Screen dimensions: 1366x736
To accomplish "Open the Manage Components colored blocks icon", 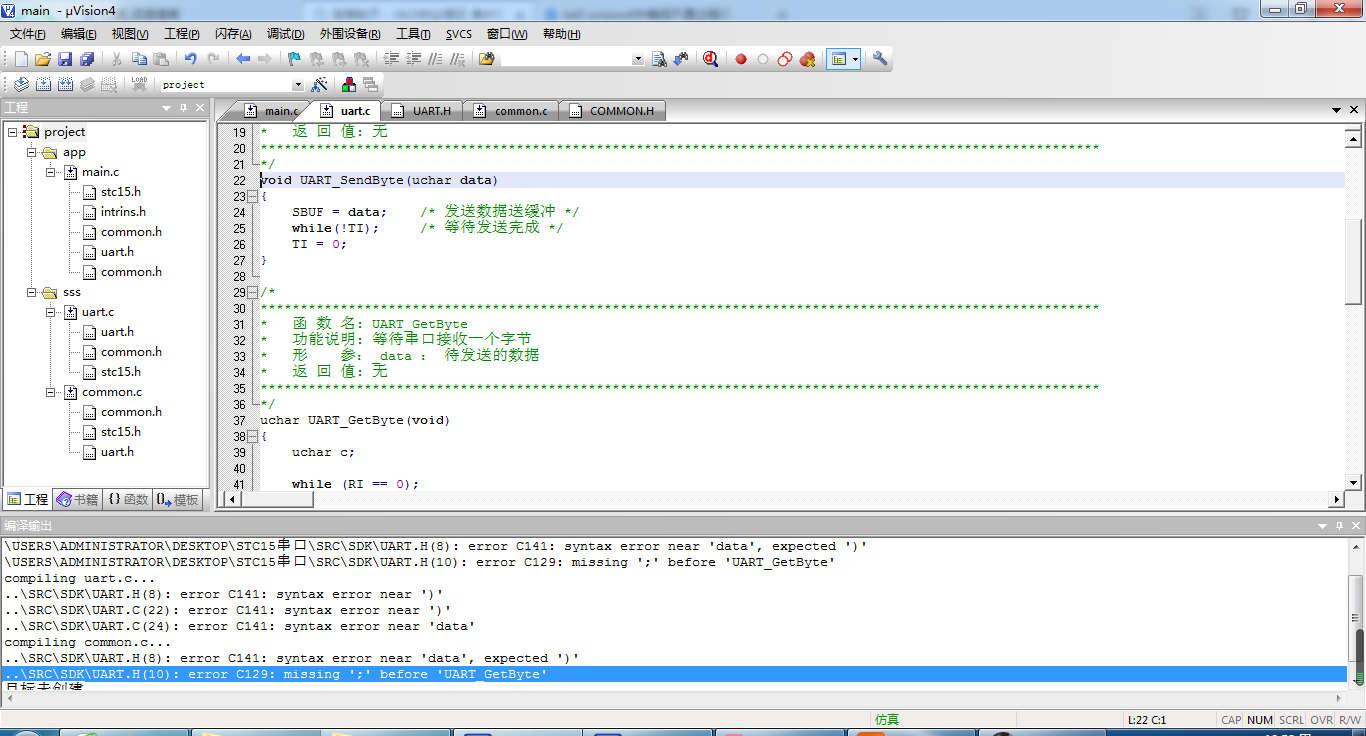I will coord(349,85).
